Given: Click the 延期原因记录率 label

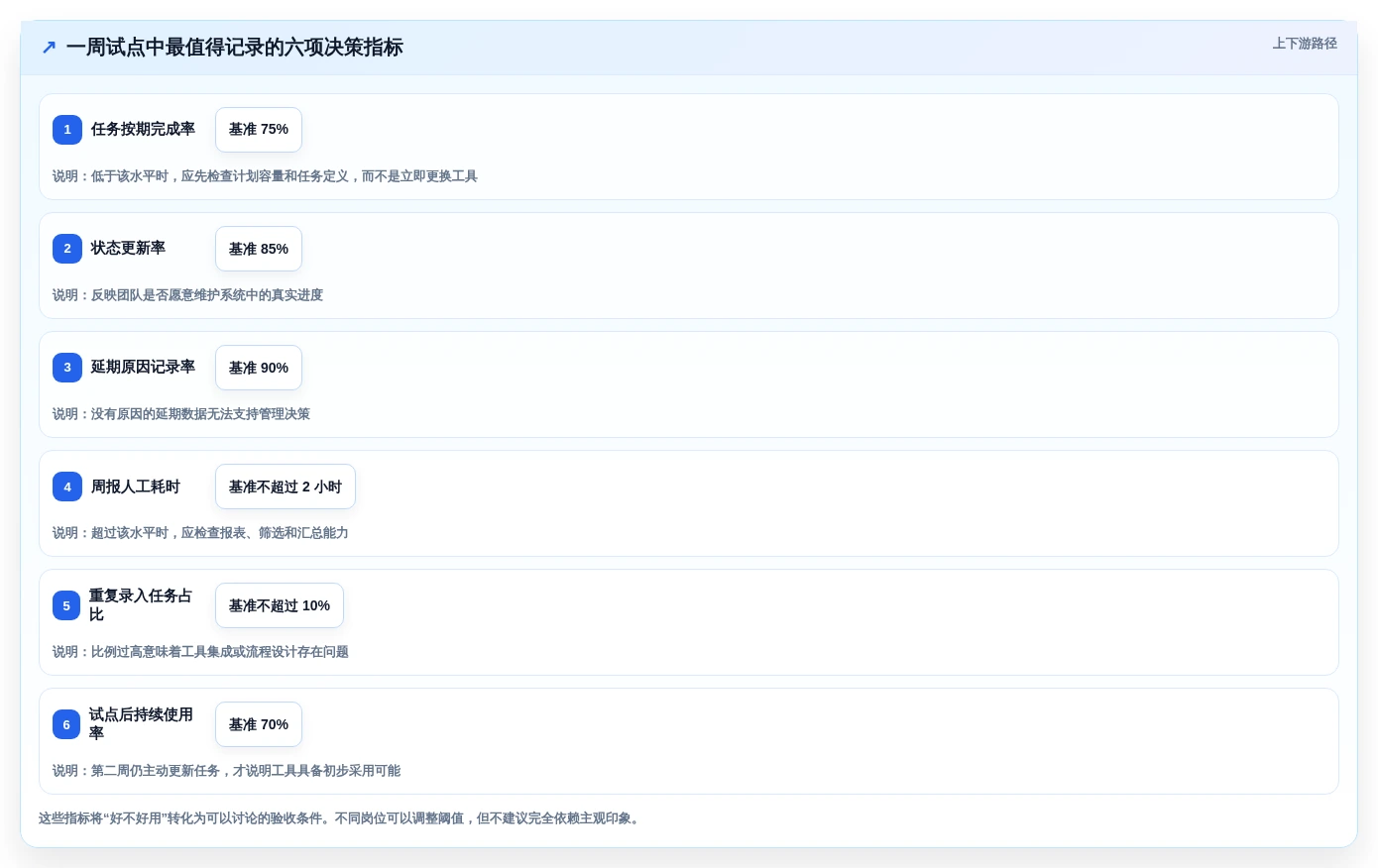Looking at the screenshot, I should 143,367.
